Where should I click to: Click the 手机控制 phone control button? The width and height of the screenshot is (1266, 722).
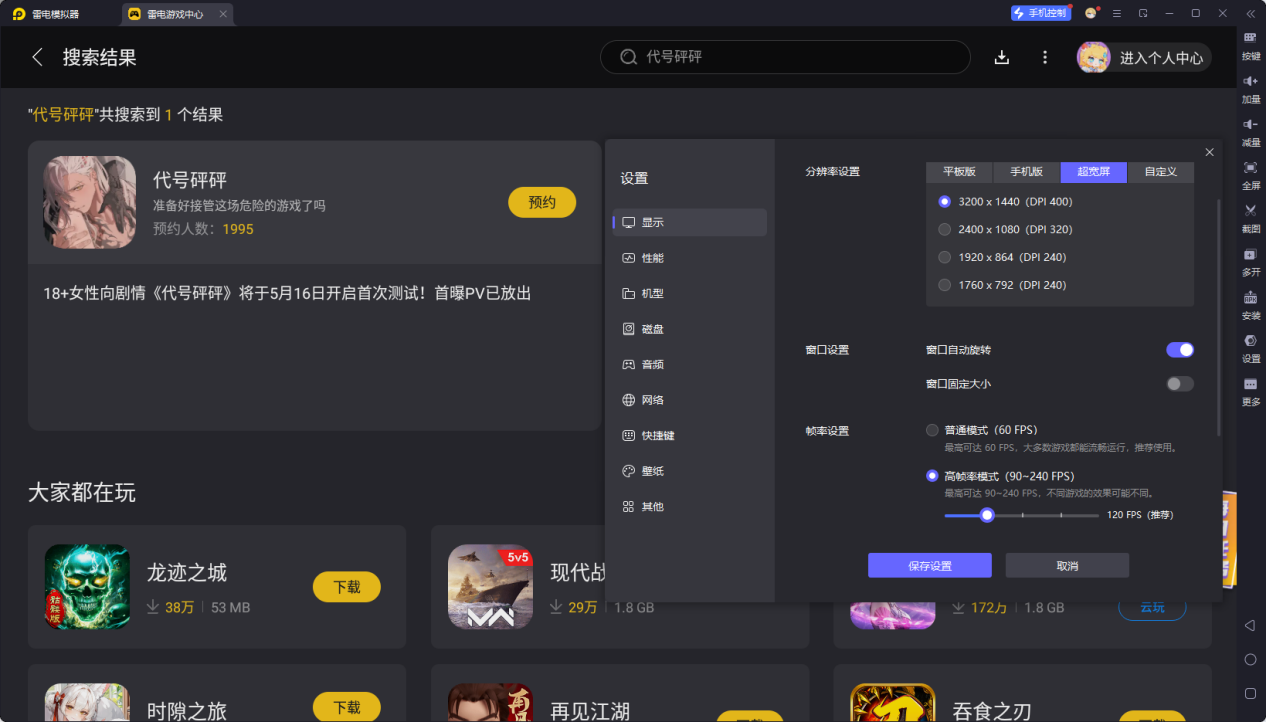point(1040,13)
